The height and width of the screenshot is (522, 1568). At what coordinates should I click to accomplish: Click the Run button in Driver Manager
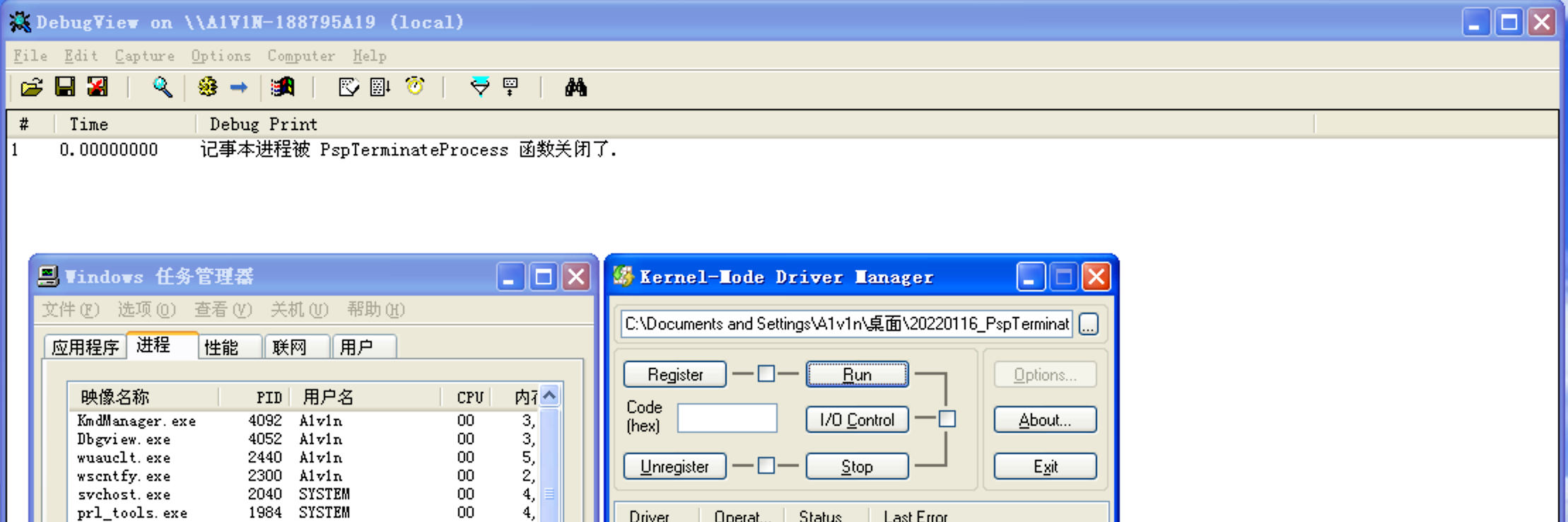coord(858,374)
